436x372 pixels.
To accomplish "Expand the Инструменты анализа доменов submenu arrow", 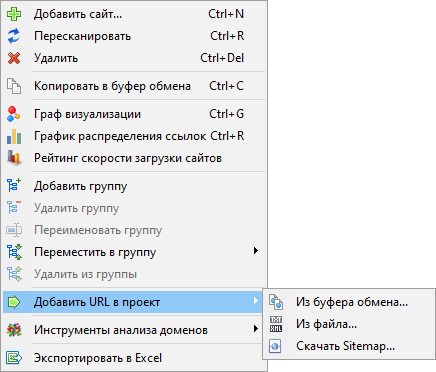I will click(x=256, y=329).
